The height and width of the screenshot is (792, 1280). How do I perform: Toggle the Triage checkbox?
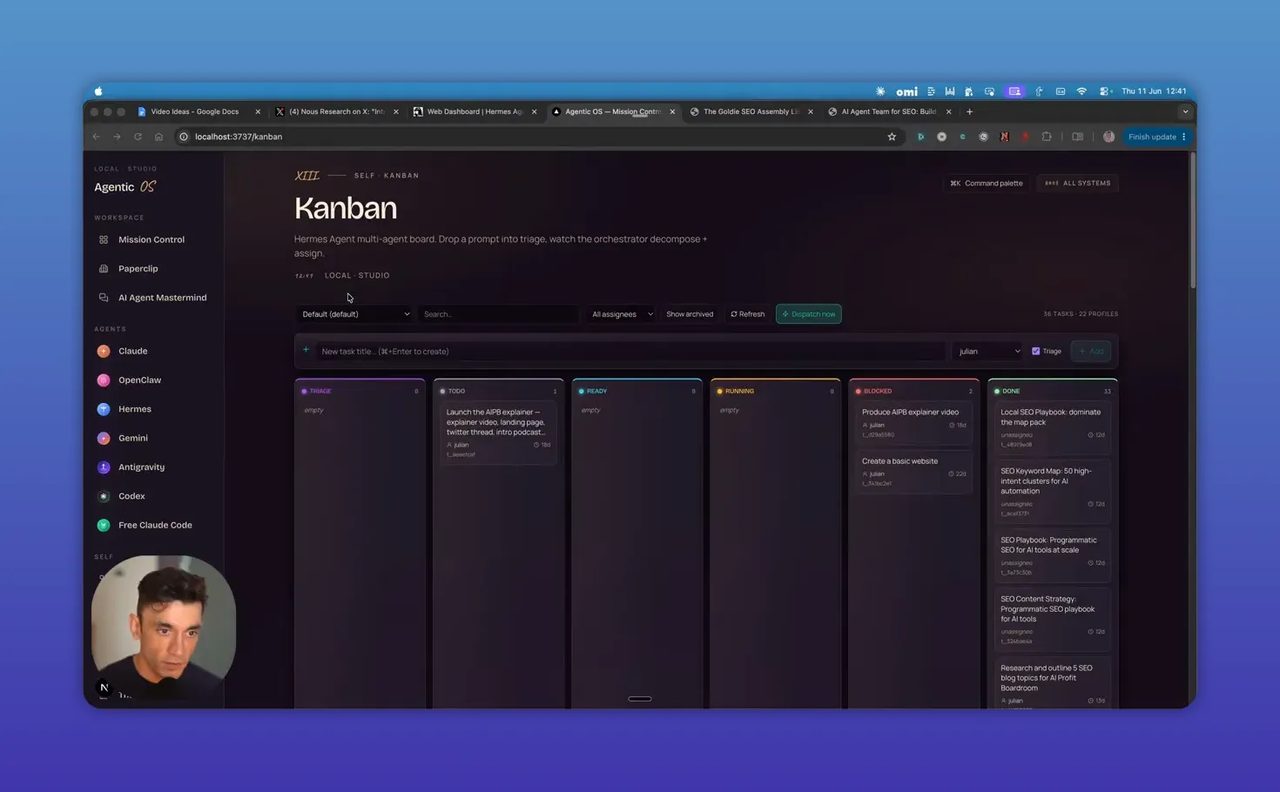click(x=1035, y=351)
